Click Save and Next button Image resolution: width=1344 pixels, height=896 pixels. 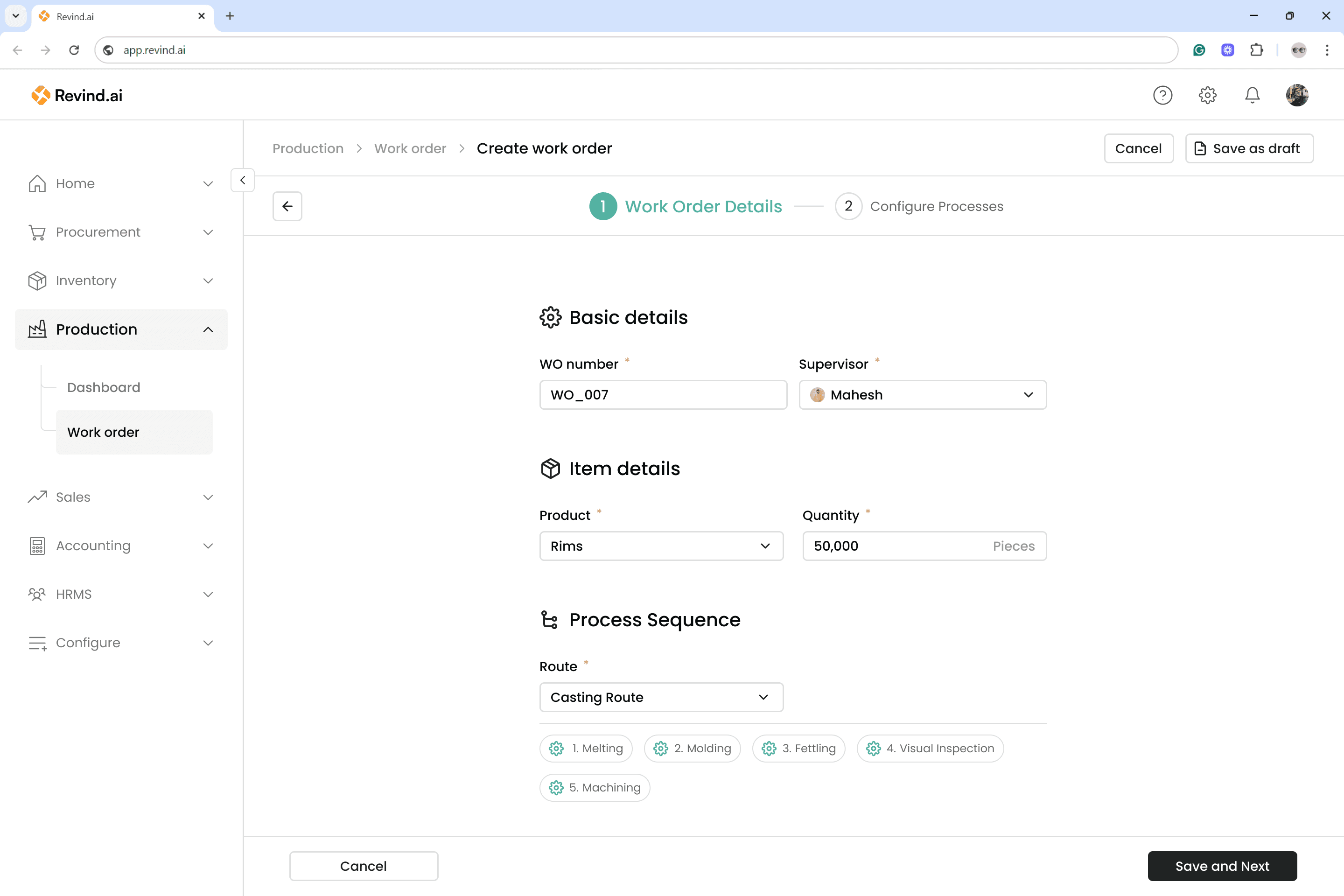(1222, 866)
